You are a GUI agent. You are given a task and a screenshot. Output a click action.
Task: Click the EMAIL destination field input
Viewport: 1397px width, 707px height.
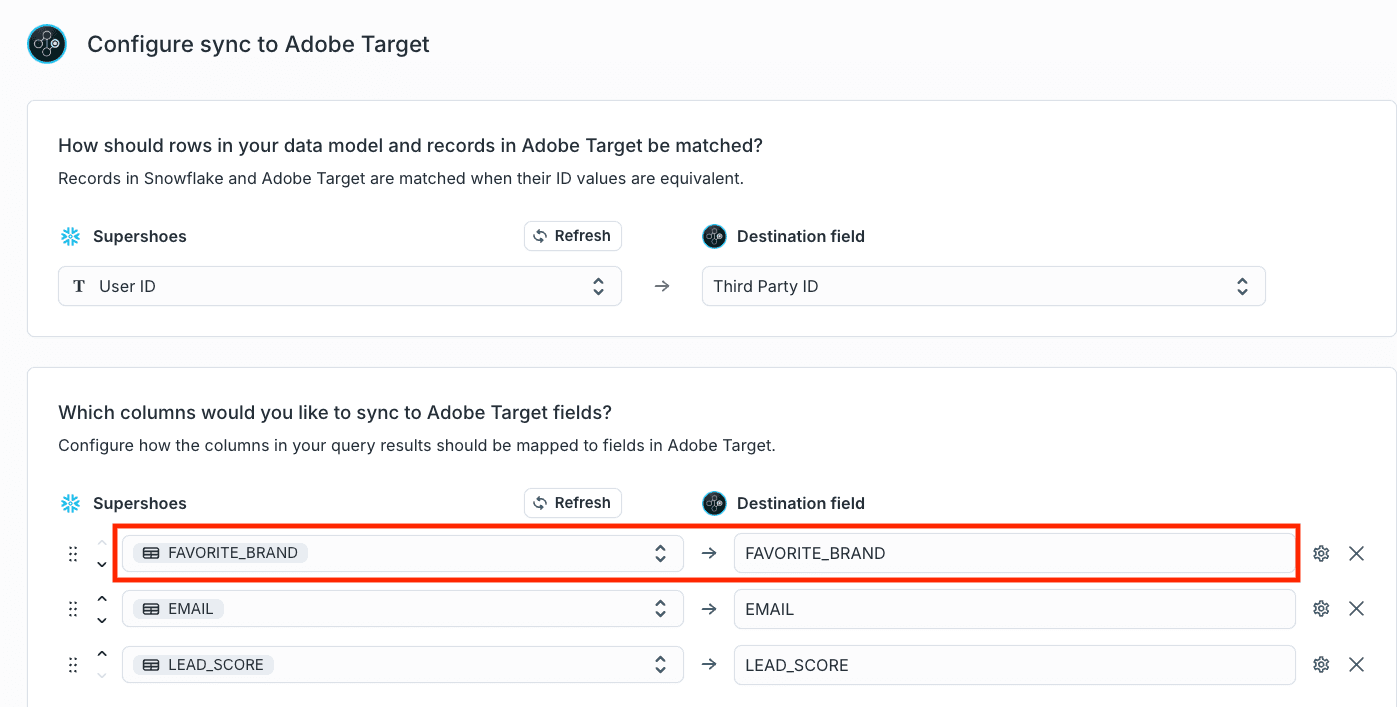click(1014, 608)
